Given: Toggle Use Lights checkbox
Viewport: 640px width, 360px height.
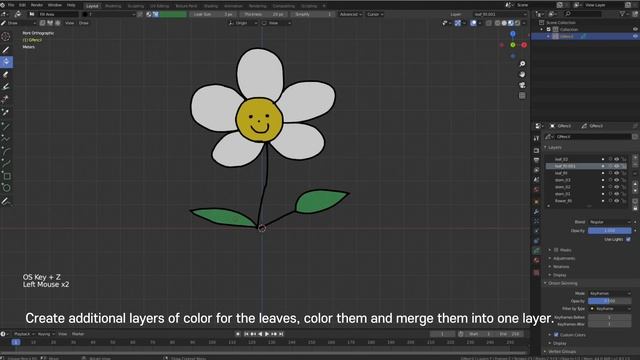Looking at the screenshot, I should pyautogui.click(x=628, y=239).
